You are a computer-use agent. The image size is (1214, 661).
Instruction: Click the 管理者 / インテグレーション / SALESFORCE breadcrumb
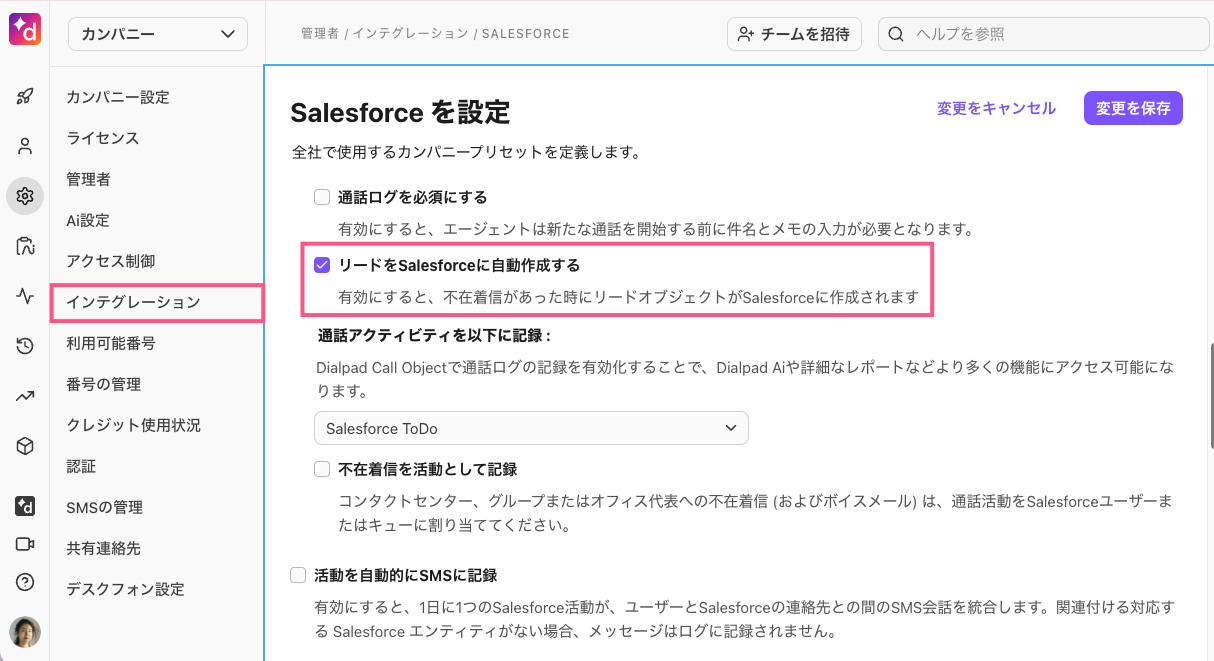point(435,34)
